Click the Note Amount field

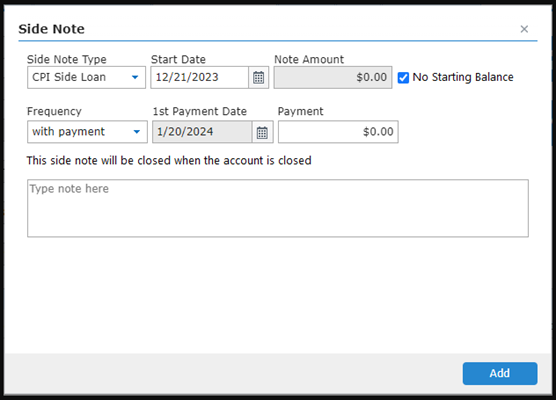pyautogui.click(x=333, y=77)
